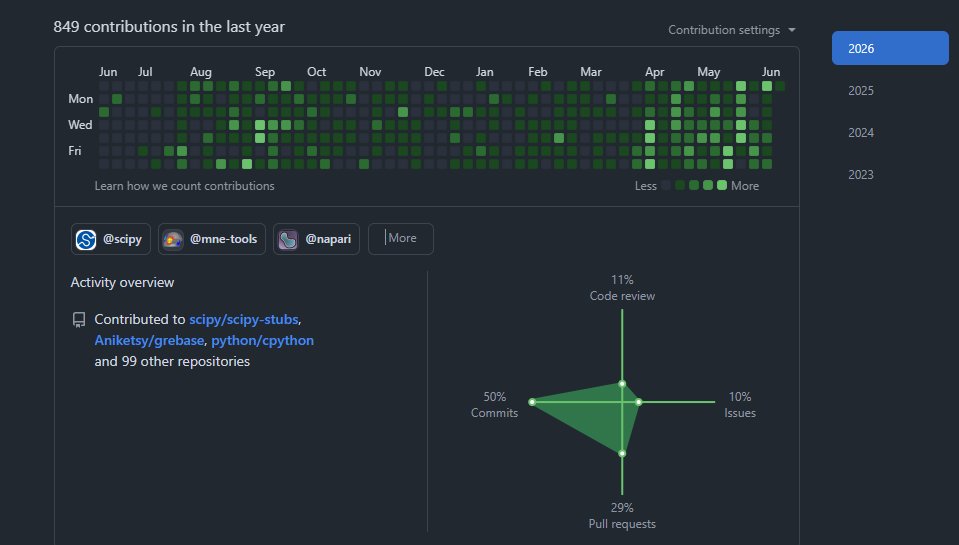Image resolution: width=959 pixels, height=545 pixels.
Task: Click the Commits data point on radar chart
Action: [x=532, y=402]
